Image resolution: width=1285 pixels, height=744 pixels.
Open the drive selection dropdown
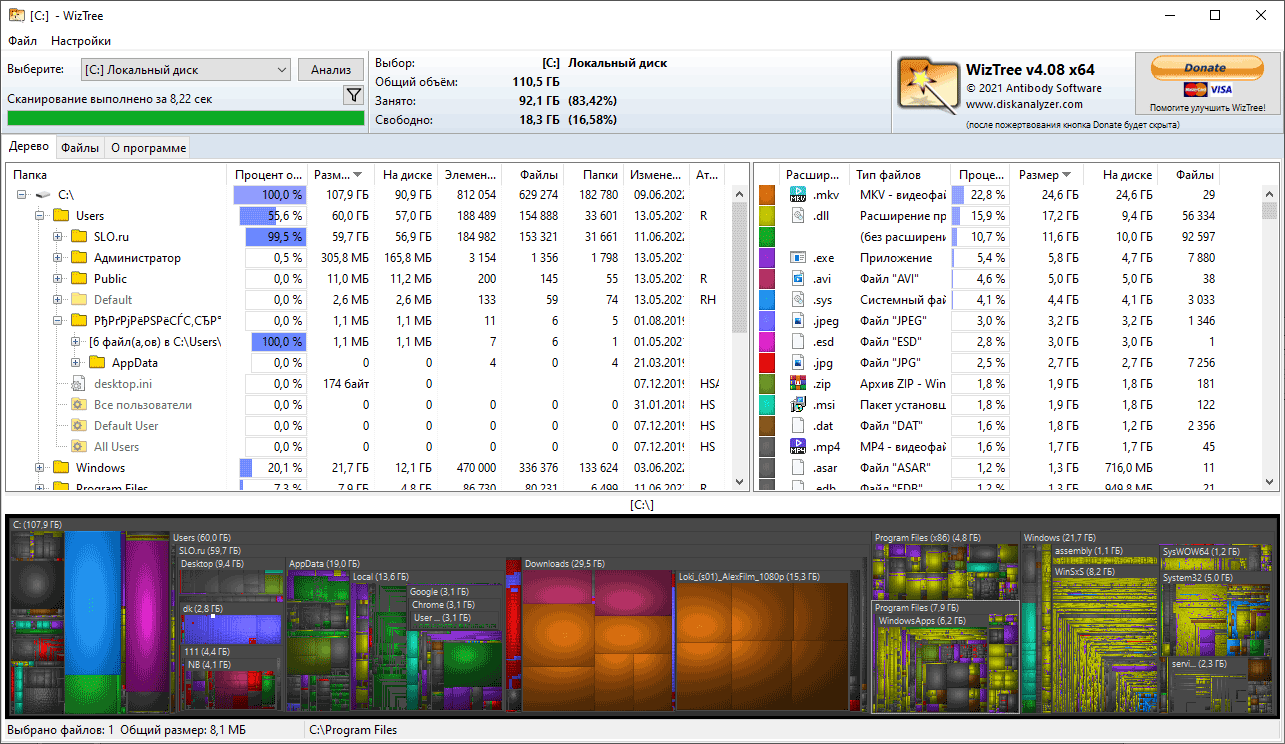(x=186, y=69)
